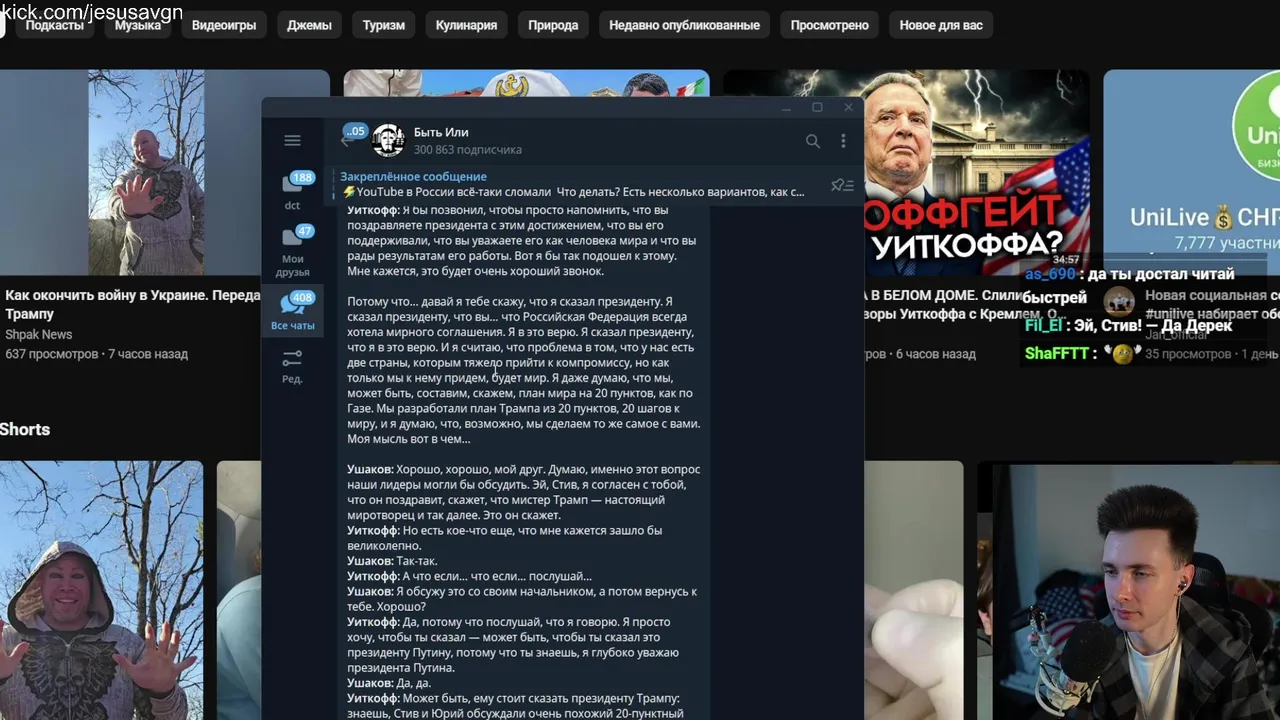Search in the Быть Или channel
The height and width of the screenshot is (720, 1280).
pyautogui.click(x=813, y=141)
